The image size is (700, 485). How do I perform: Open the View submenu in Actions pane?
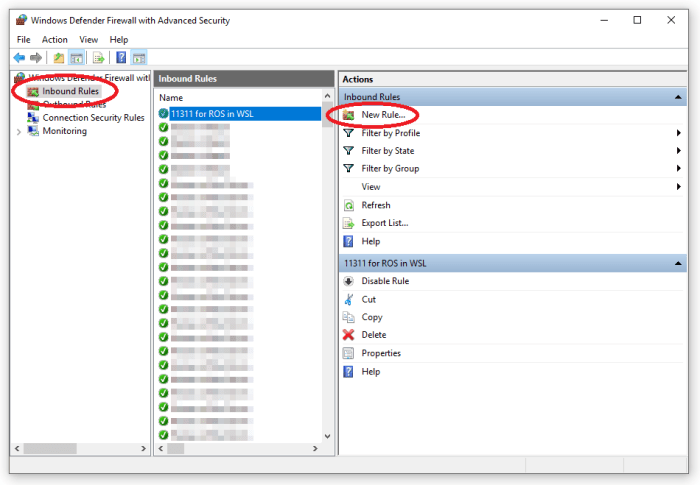(x=512, y=187)
